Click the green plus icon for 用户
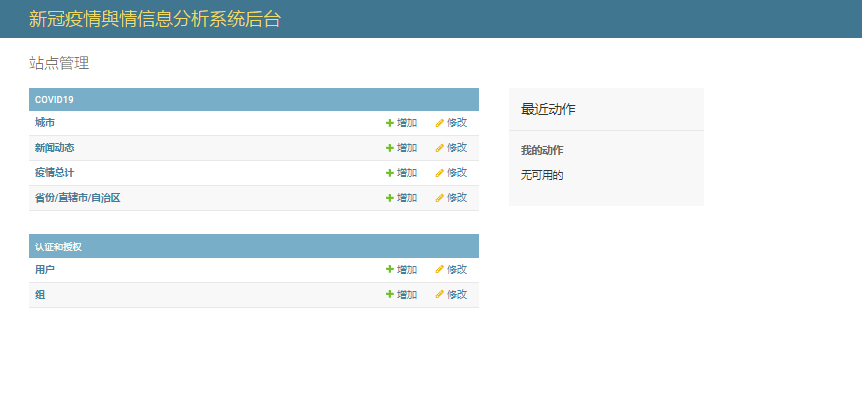 click(x=390, y=269)
